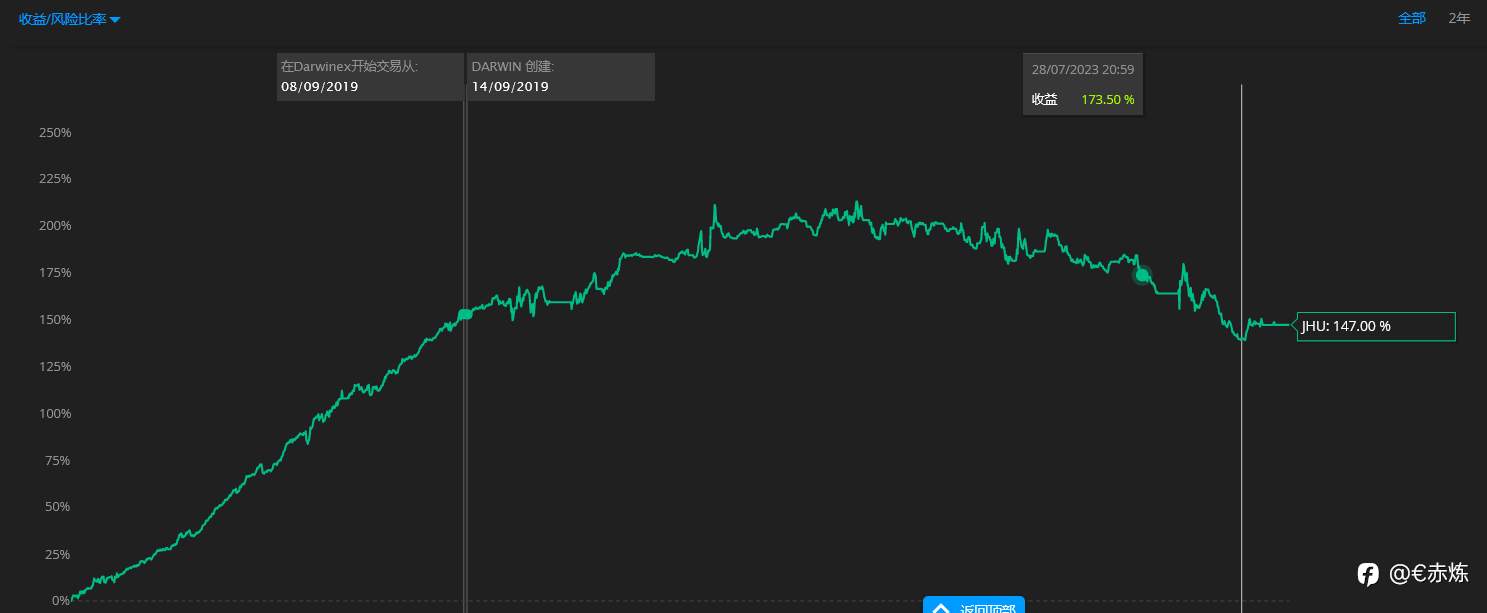Click the DARWIN 创建 annotation box

pyautogui.click(x=560, y=76)
